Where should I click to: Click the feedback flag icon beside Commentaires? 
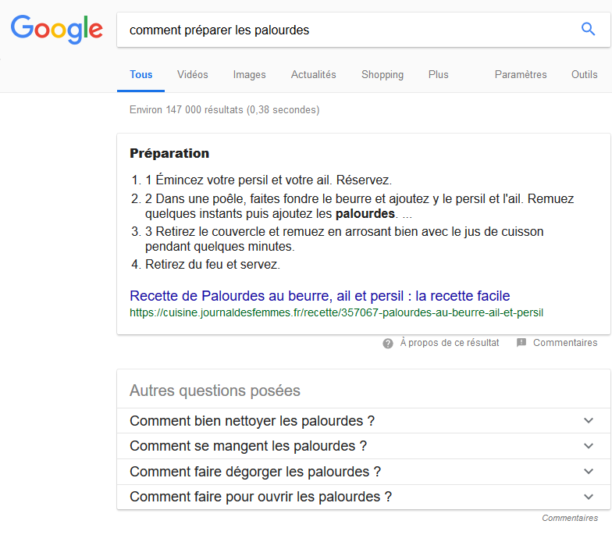point(521,343)
